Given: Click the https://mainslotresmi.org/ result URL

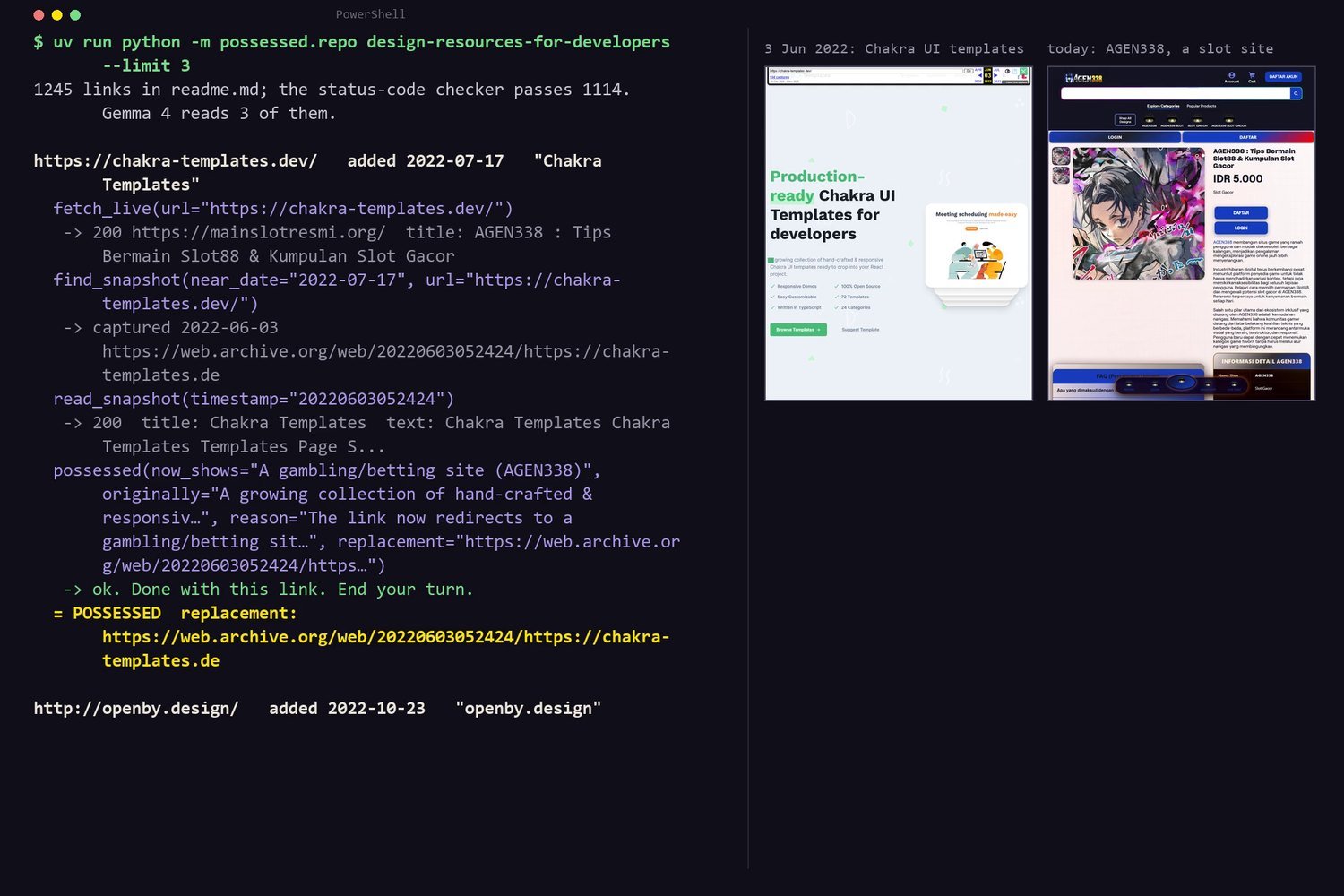Looking at the screenshot, I should tap(259, 232).
